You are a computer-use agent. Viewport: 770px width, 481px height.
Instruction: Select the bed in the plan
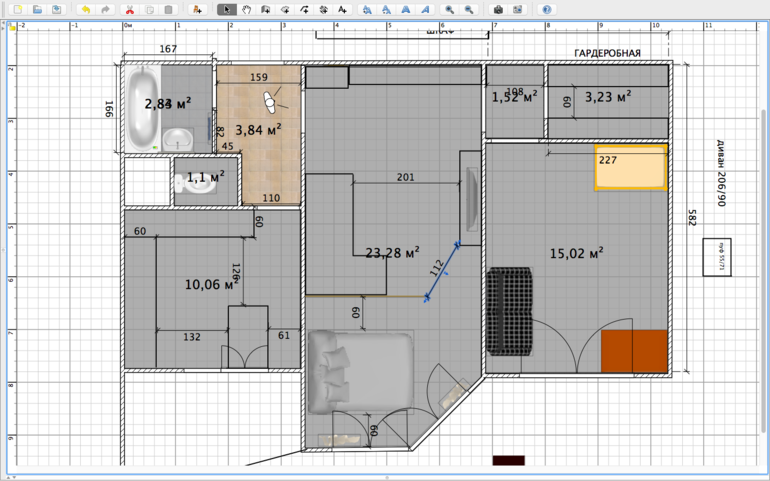[x=360, y=372]
